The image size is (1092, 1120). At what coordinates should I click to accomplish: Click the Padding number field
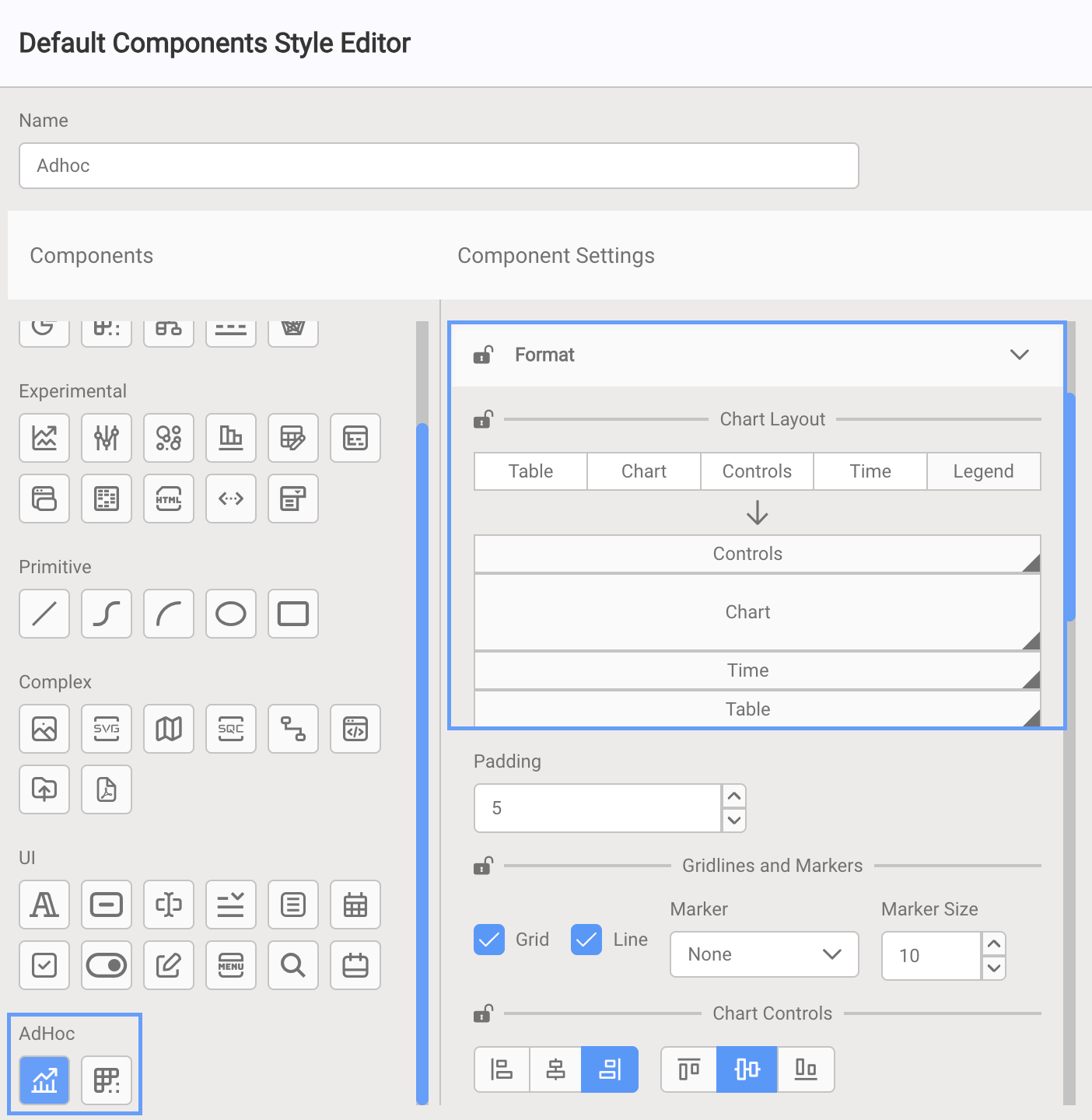tap(597, 808)
